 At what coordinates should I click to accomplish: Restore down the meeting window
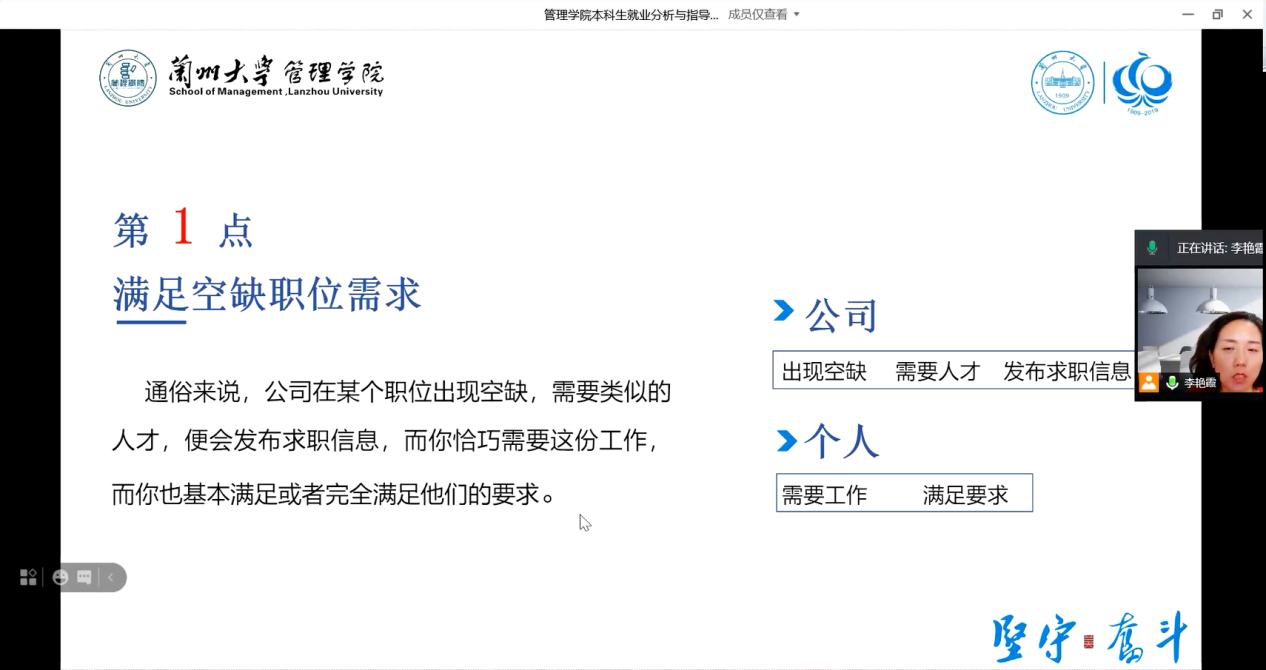pyautogui.click(x=1217, y=14)
